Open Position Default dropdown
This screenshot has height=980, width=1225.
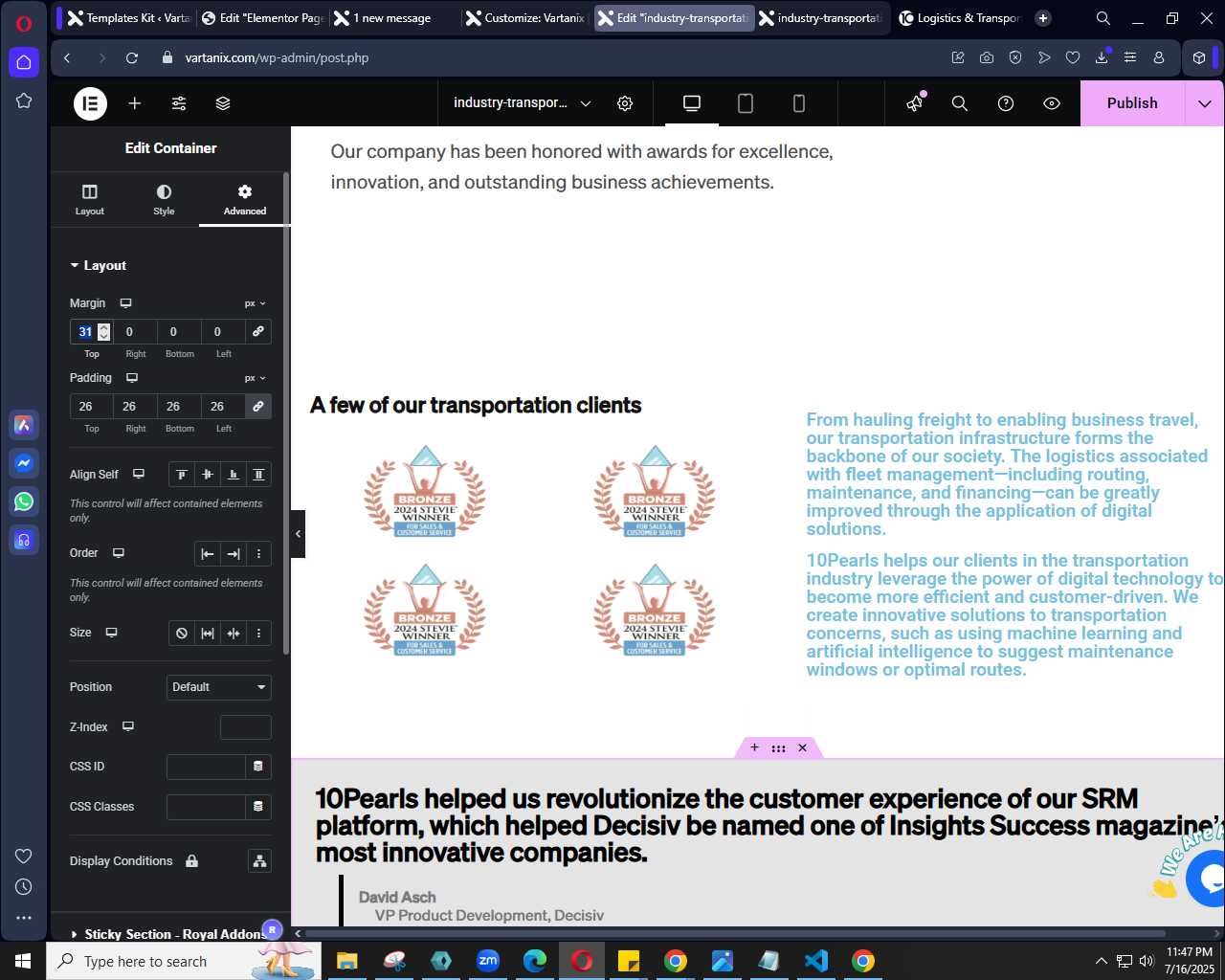point(219,687)
